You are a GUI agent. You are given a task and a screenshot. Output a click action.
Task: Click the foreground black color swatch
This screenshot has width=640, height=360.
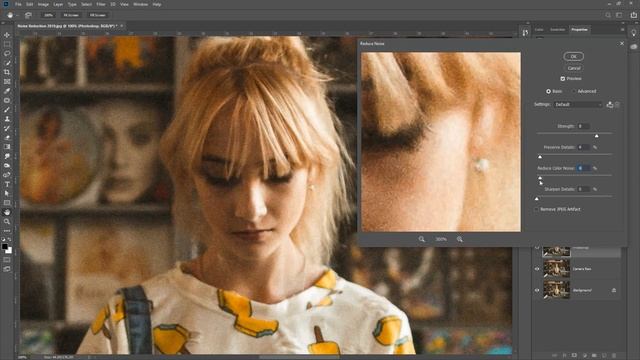click(5, 247)
